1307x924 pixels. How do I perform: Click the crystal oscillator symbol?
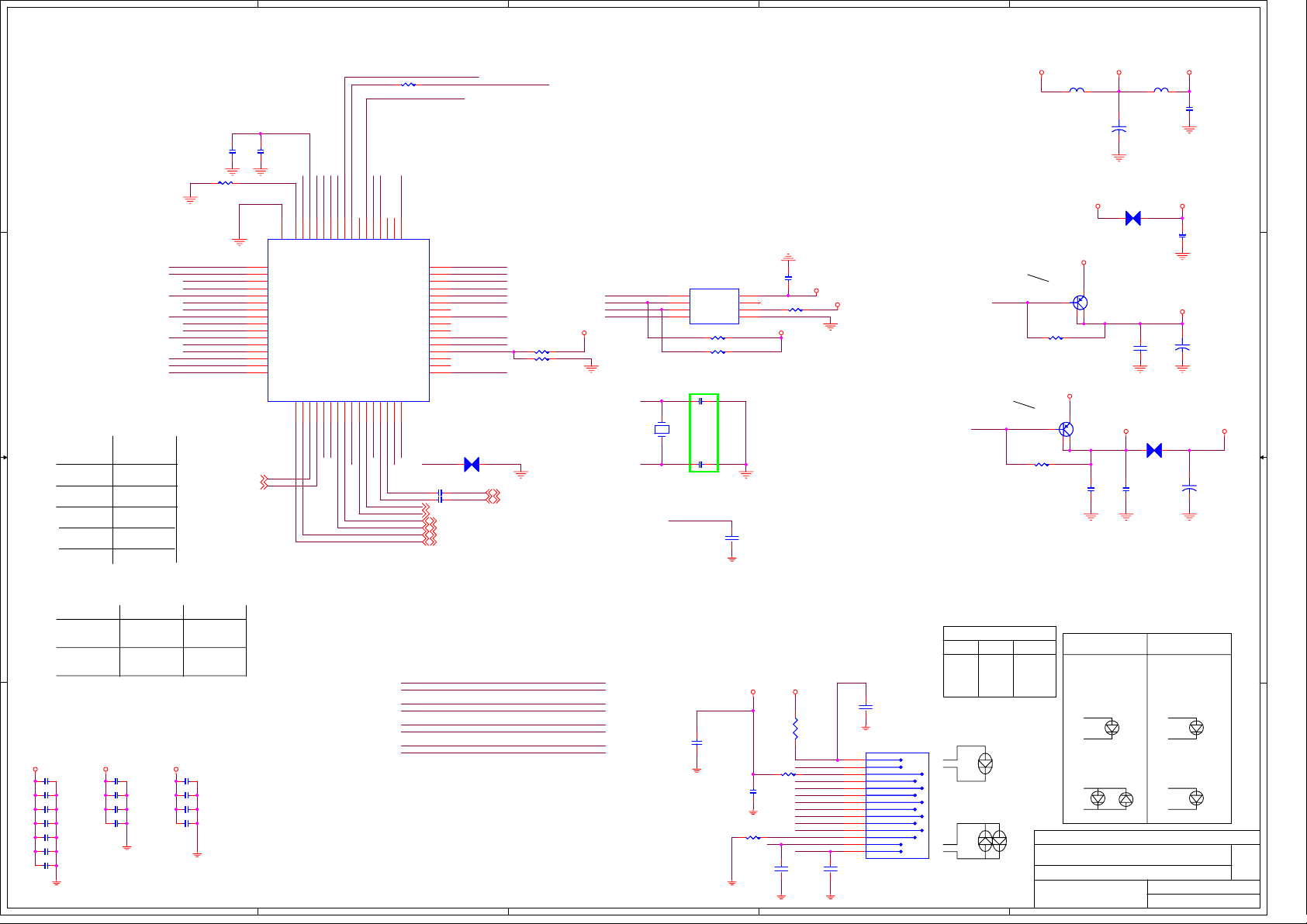coord(662,429)
